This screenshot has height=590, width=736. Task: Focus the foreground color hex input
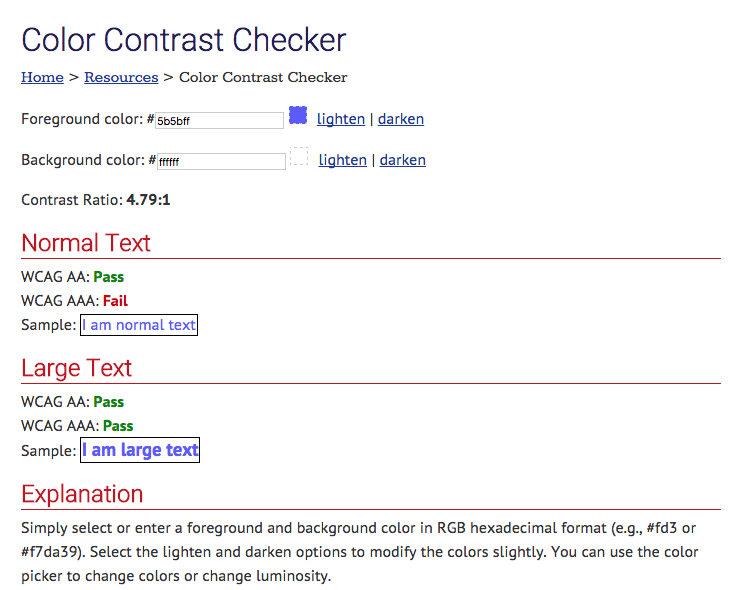click(x=219, y=120)
